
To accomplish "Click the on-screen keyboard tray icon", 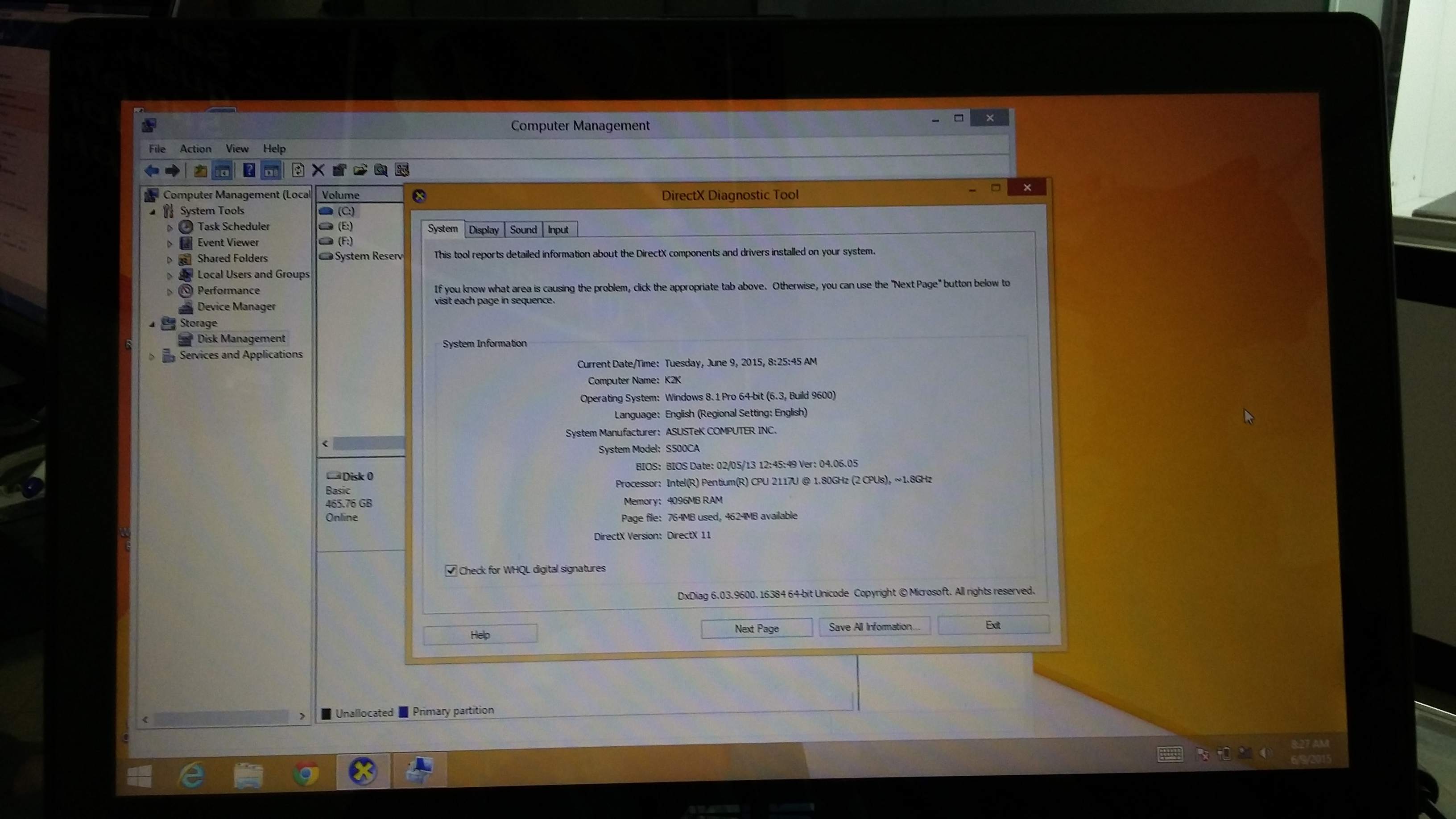I will [x=1170, y=753].
